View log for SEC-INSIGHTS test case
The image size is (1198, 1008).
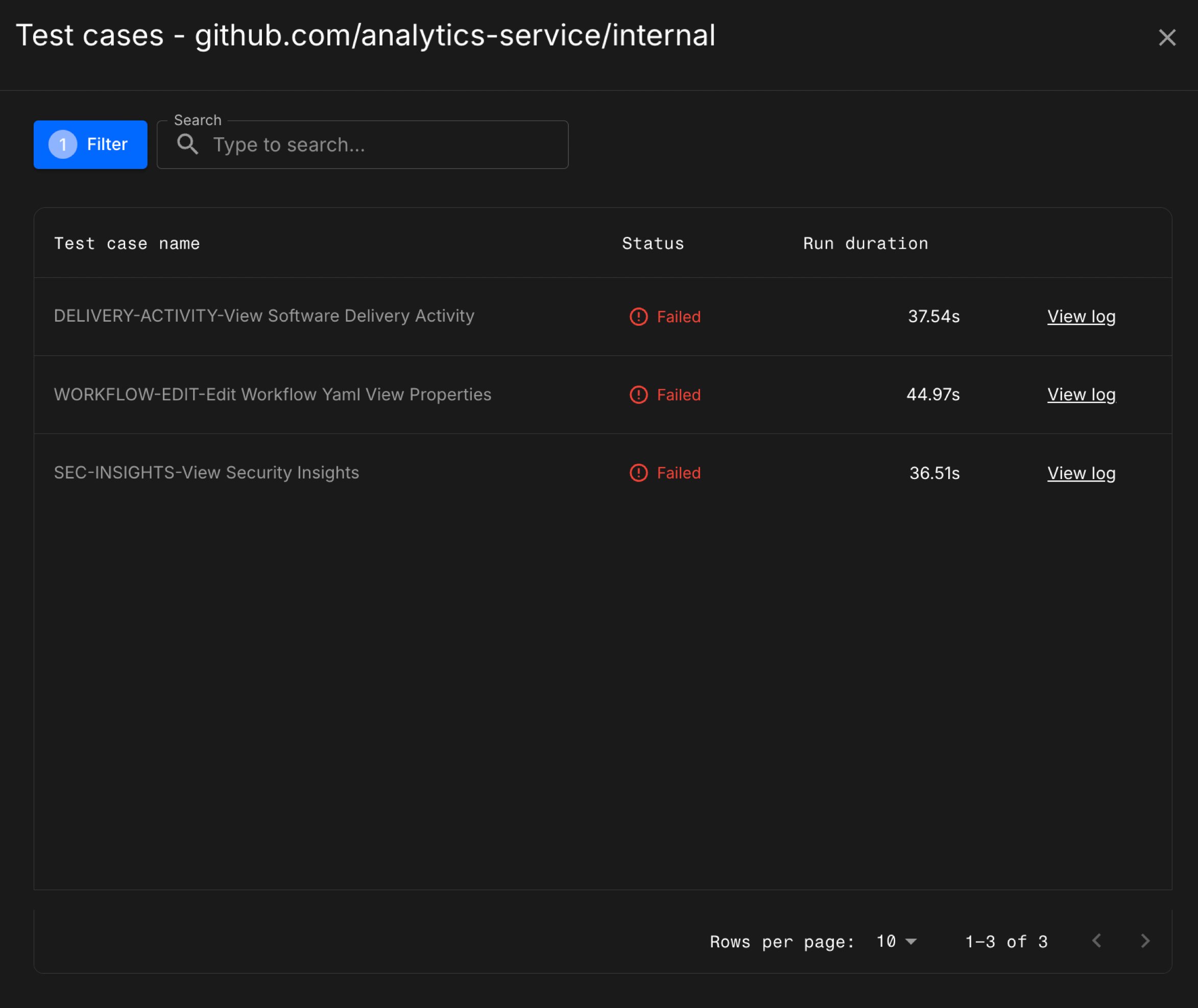pyautogui.click(x=1081, y=472)
